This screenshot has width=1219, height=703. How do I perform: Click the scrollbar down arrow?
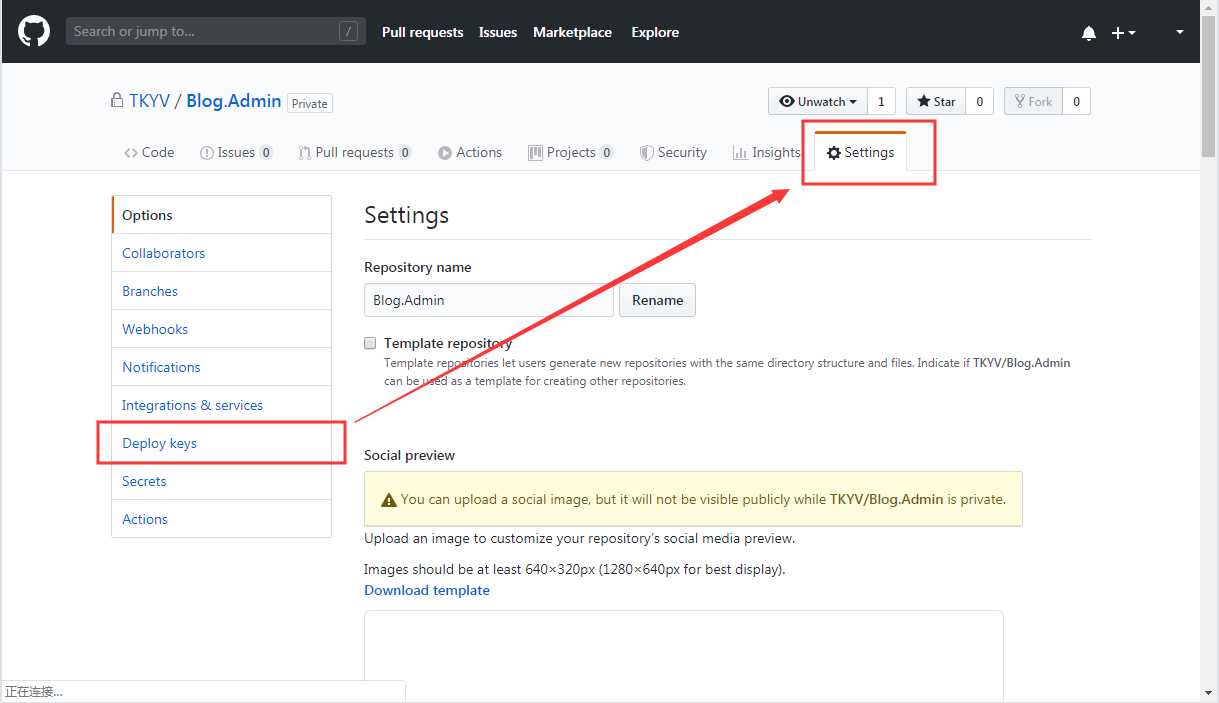pos(1209,693)
